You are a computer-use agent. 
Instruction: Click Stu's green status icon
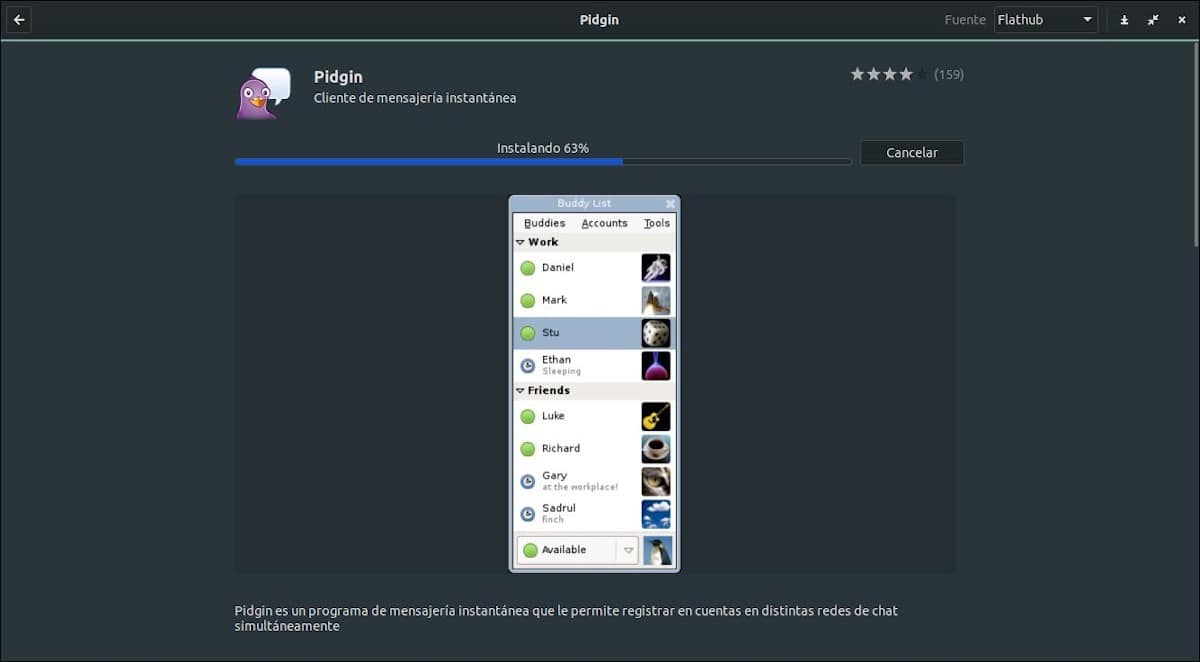(x=528, y=333)
